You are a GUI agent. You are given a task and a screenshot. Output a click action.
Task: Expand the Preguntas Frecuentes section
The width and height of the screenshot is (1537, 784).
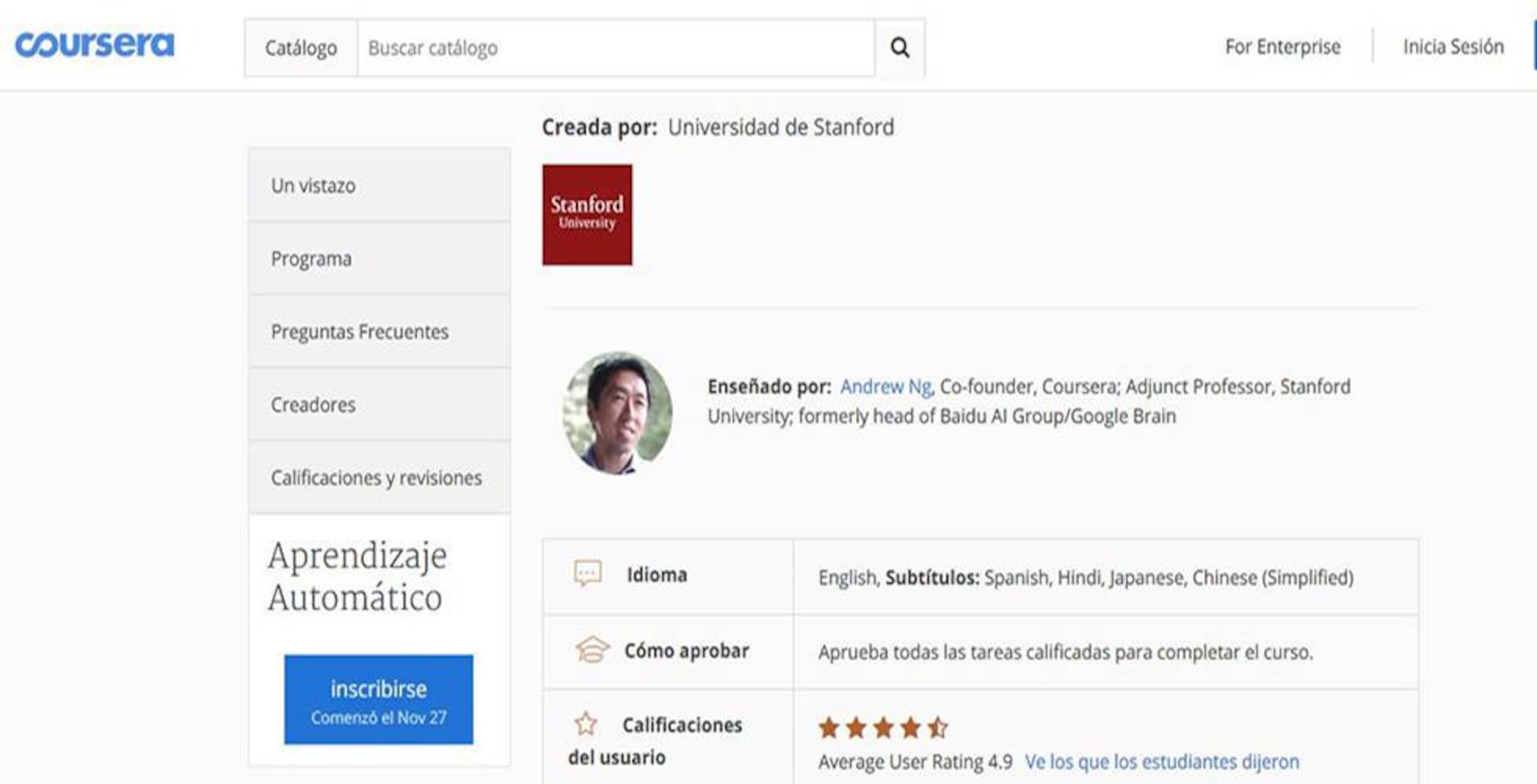point(359,332)
